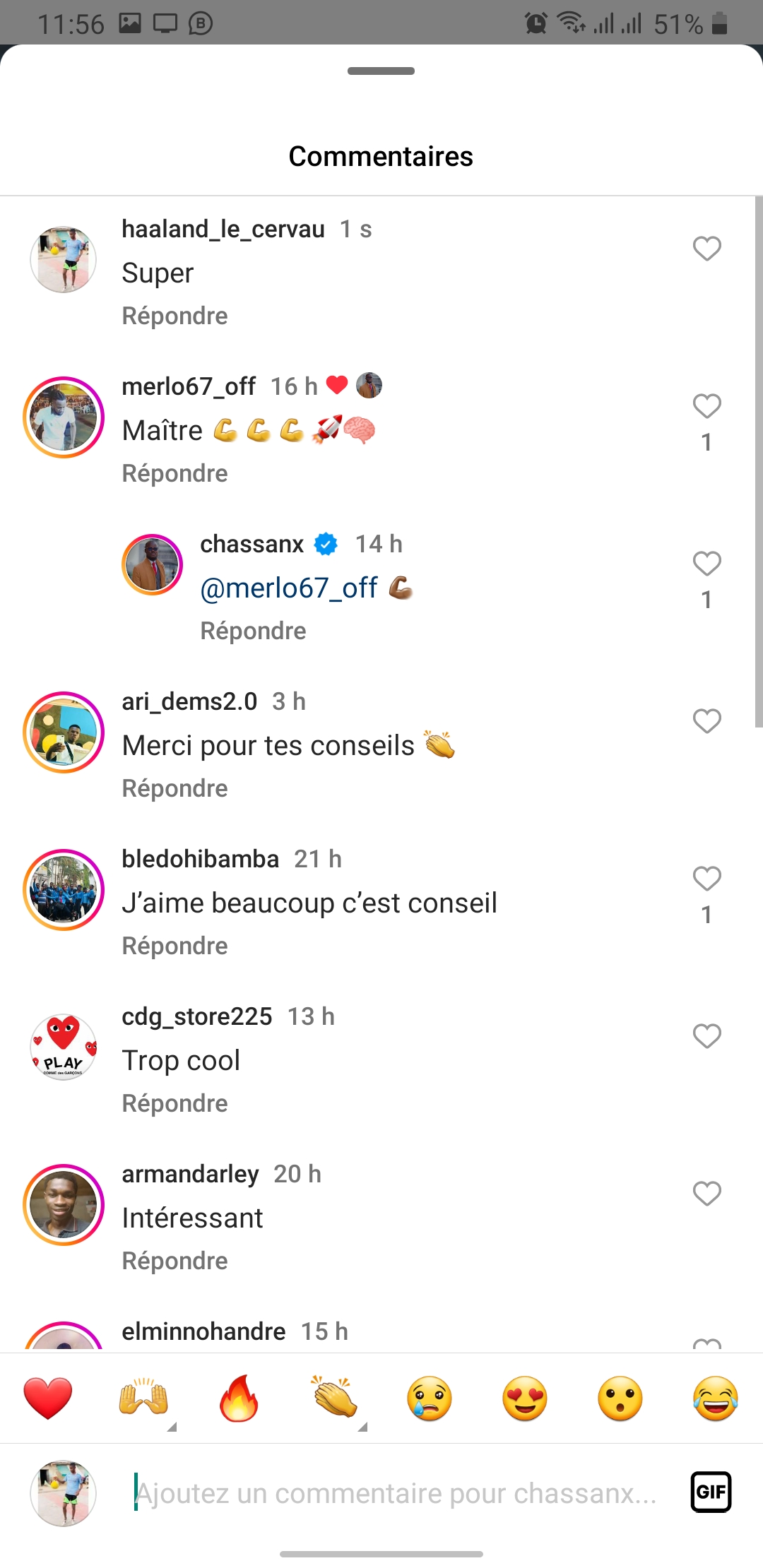Insert the surprised face emoji
The height and width of the screenshot is (1568, 763).
point(620,1398)
